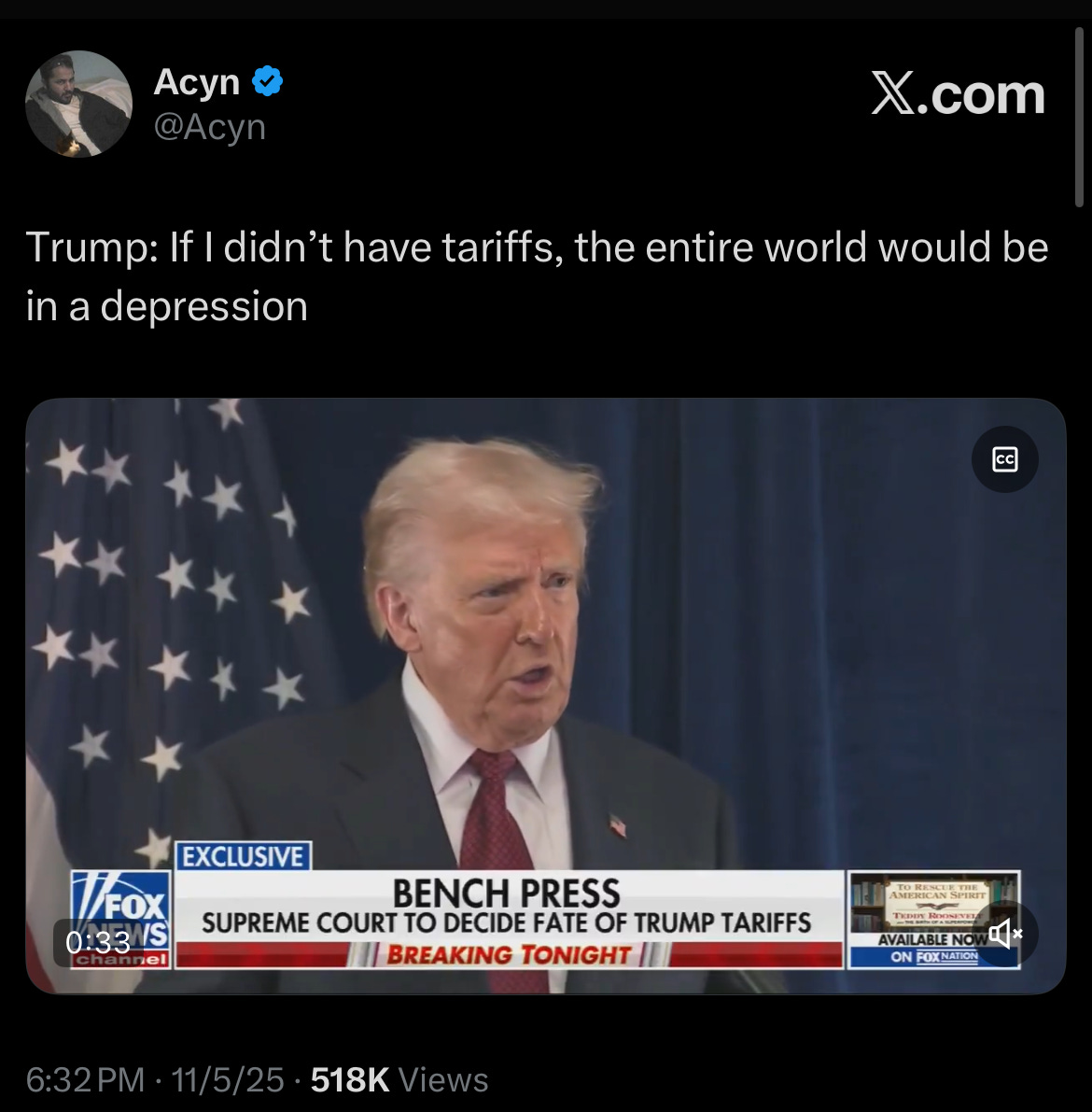Click the X.com logo
This screenshot has width=1092, height=1112.
tap(958, 95)
